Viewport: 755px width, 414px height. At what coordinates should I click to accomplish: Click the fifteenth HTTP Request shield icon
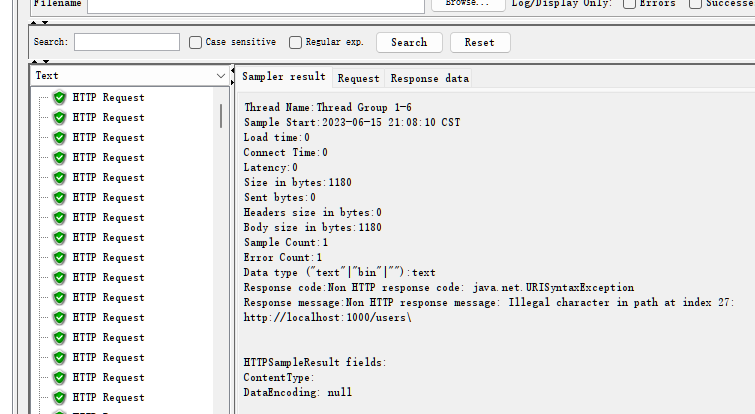point(59,378)
